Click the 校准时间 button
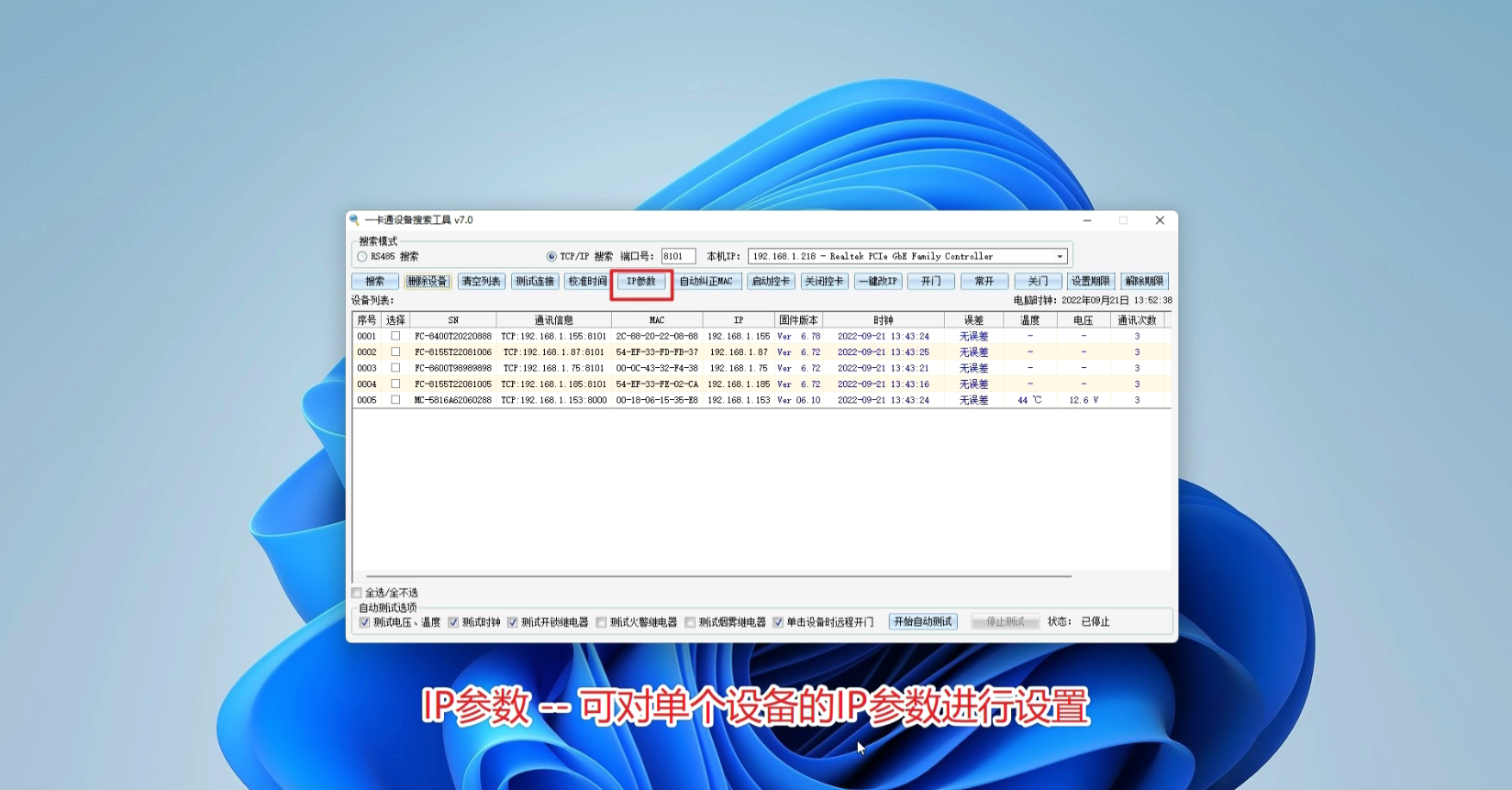Image resolution: width=1512 pixels, height=790 pixels. [x=587, y=282]
